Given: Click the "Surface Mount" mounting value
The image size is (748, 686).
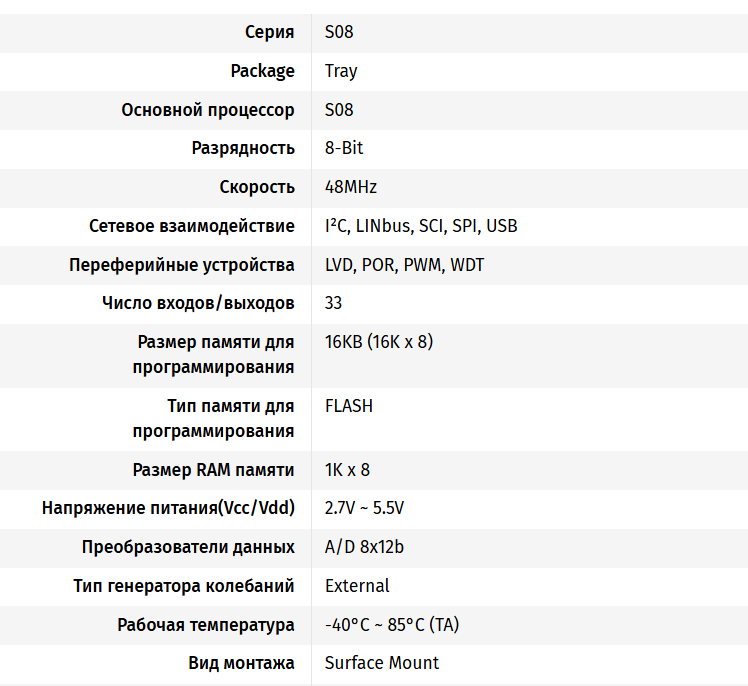Looking at the screenshot, I should 382,663.
